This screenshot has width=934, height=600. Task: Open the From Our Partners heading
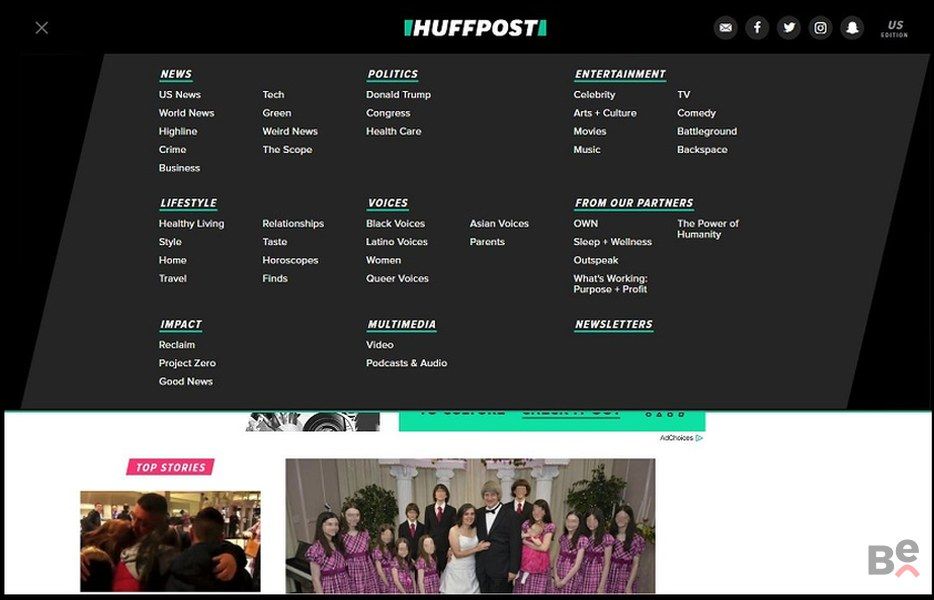pyautogui.click(x=634, y=203)
